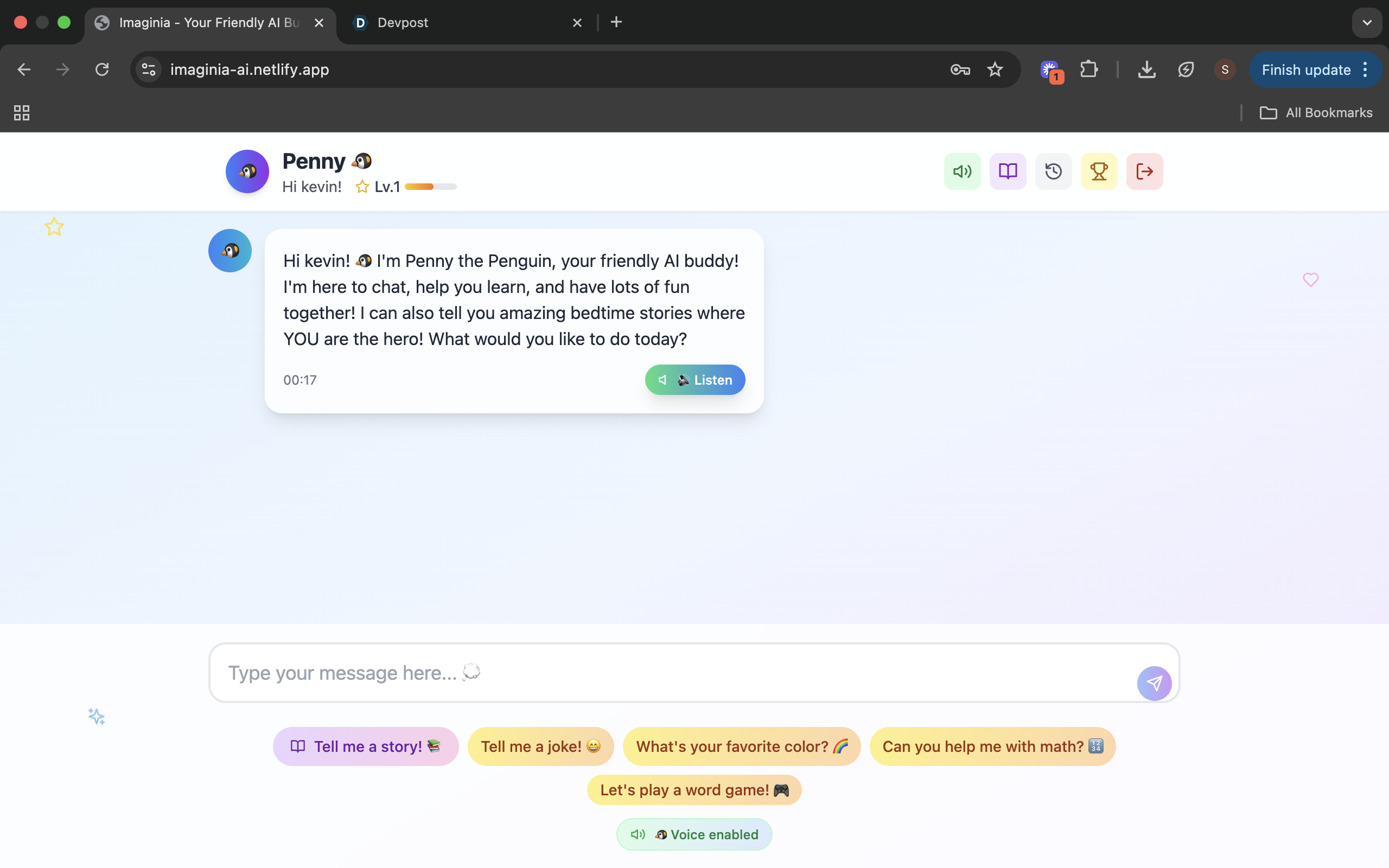This screenshot has width=1389, height=868.
Task: Toggle the Voice enabled pill
Action: click(694, 834)
